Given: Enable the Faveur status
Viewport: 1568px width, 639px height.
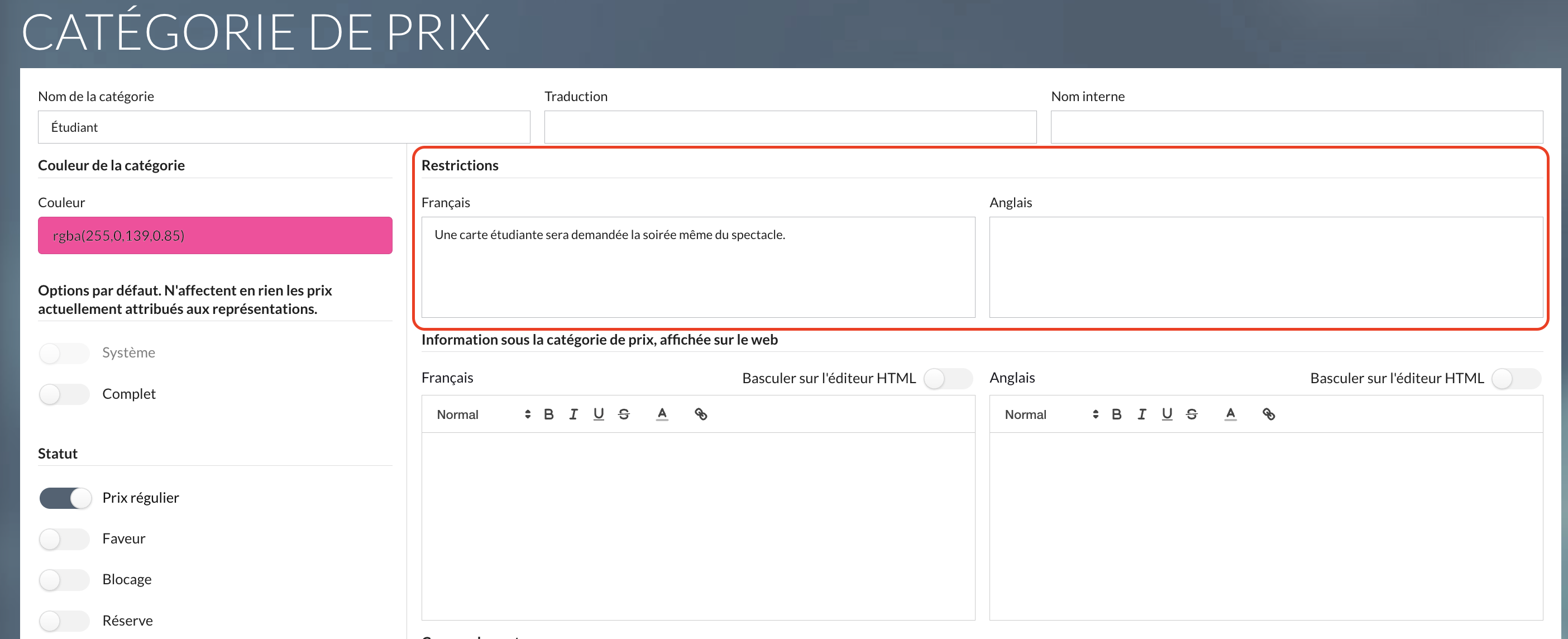Looking at the screenshot, I should 65,538.
